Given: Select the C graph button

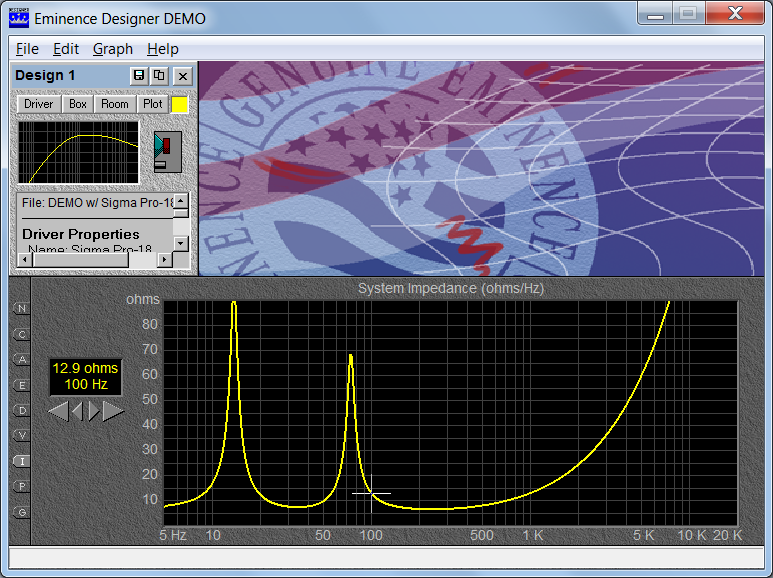Looking at the screenshot, I should [x=22, y=334].
